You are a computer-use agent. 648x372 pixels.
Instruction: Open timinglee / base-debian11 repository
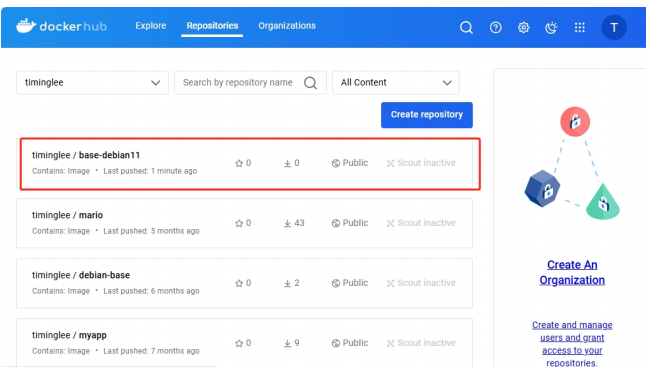(x=86, y=155)
